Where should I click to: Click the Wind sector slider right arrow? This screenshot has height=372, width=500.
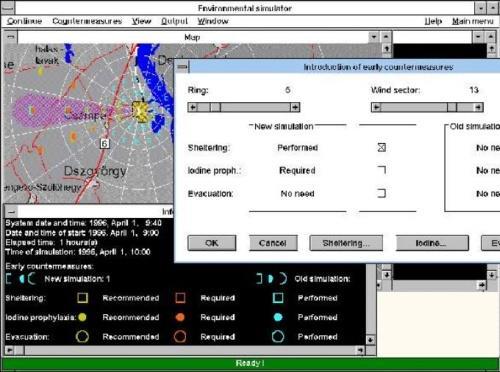pos(478,107)
